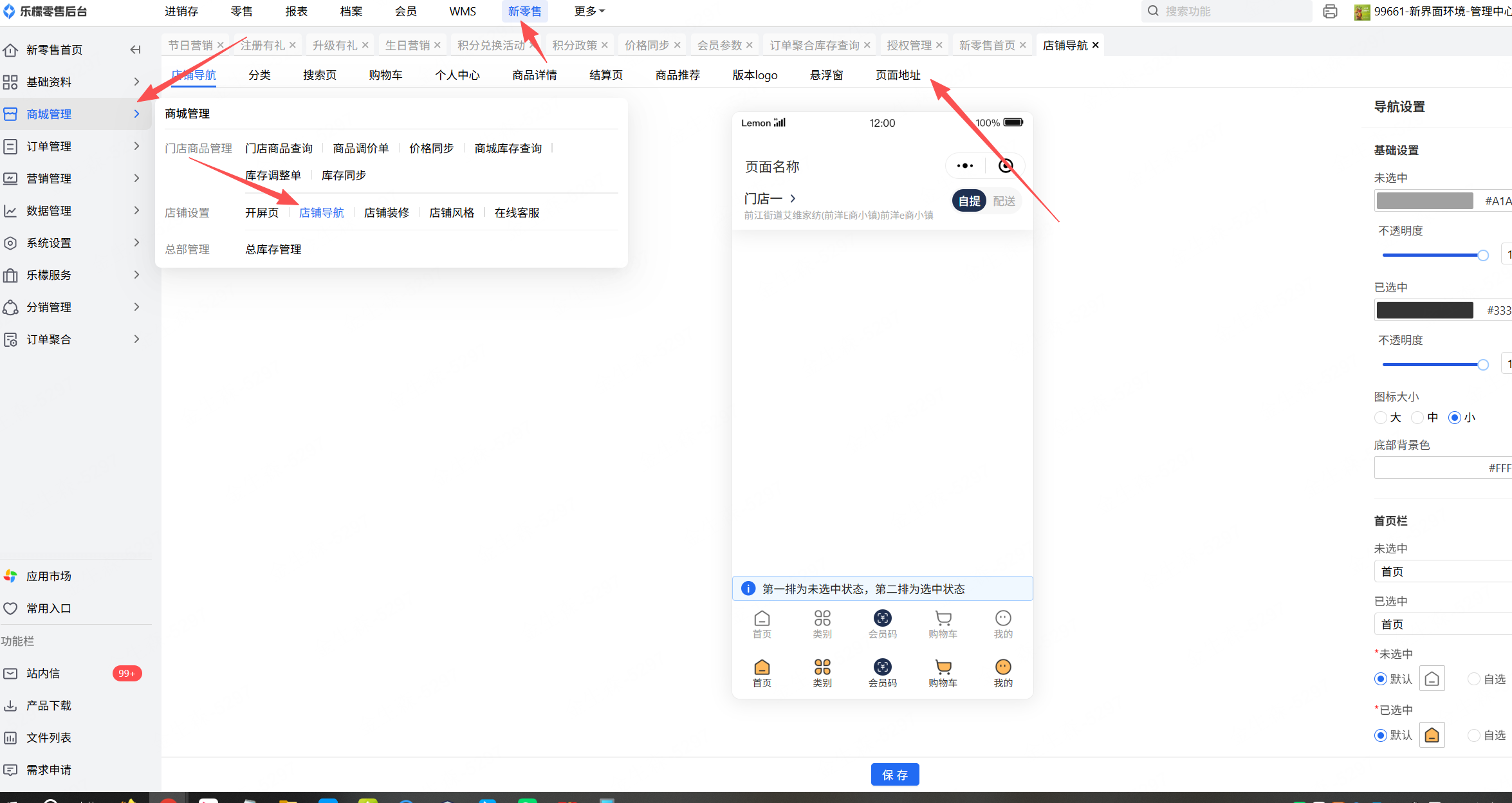Open 会员 in the top menu bar
Image resolution: width=1512 pixels, height=803 pixels.
(x=405, y=12)
